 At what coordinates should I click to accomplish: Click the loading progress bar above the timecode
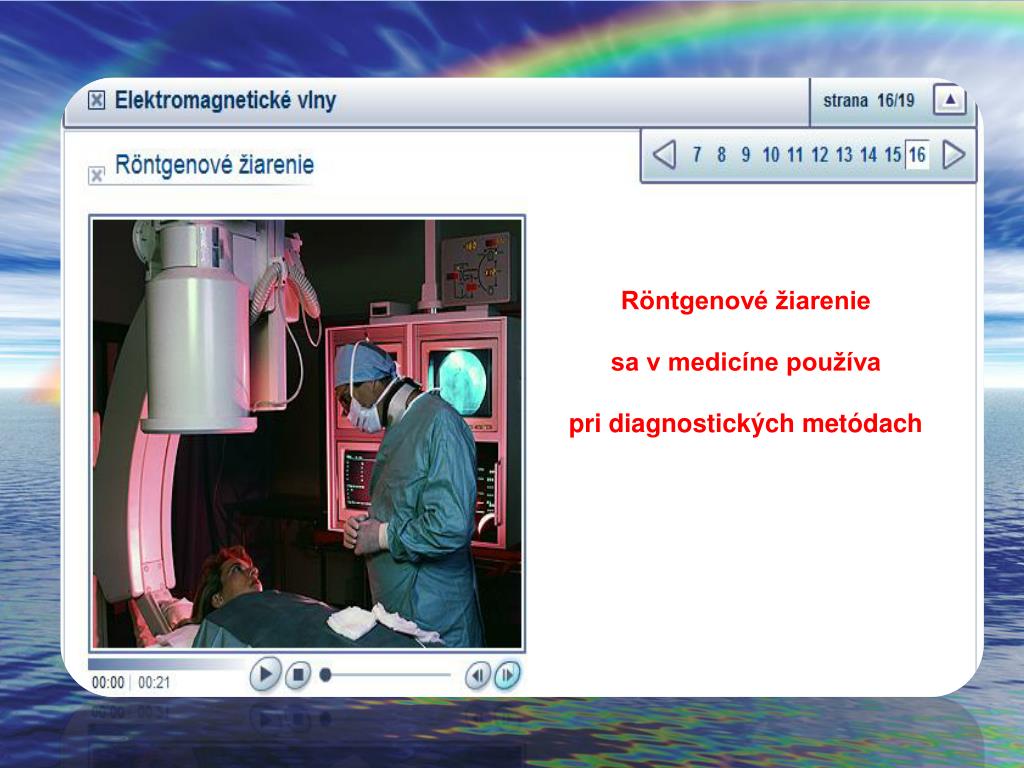pyautogui.click(x=167, y=664)
